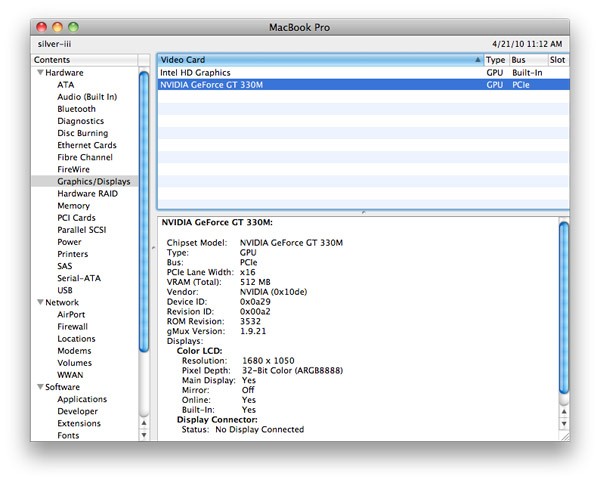The height and width of the screenshot is (483, 600).
Task: Click details pane scroll down arrow
Action: point(564,423)
